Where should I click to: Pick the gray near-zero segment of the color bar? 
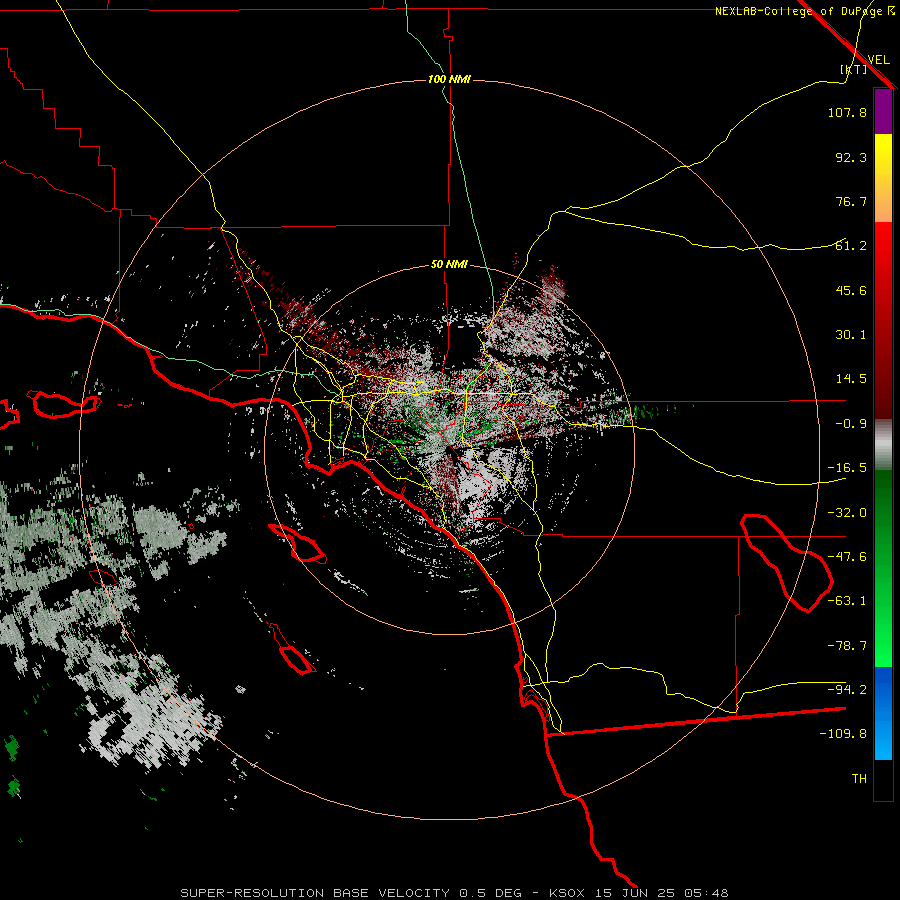[x=883, y=445]
